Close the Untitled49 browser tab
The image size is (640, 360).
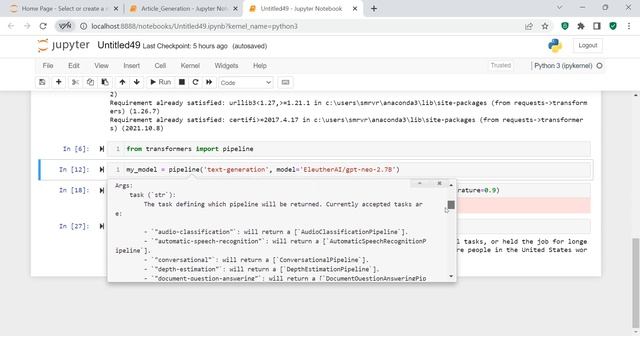355,9
